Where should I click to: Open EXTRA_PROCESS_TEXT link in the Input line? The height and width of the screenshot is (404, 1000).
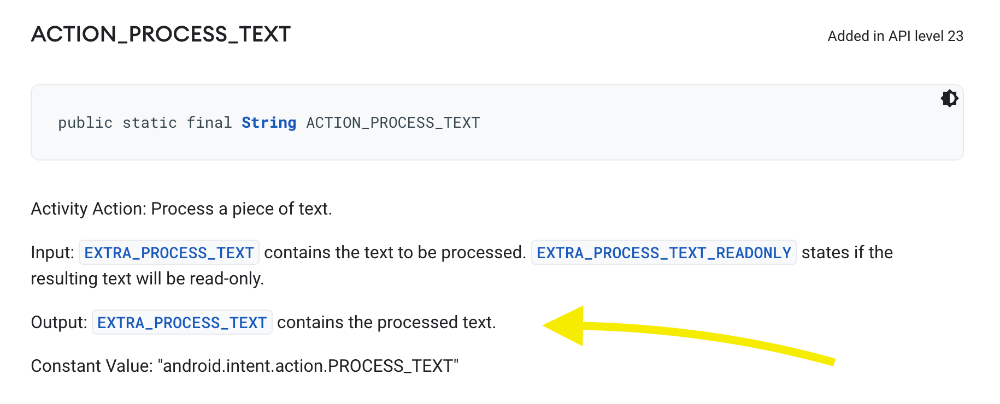click(x=170, y=252)
